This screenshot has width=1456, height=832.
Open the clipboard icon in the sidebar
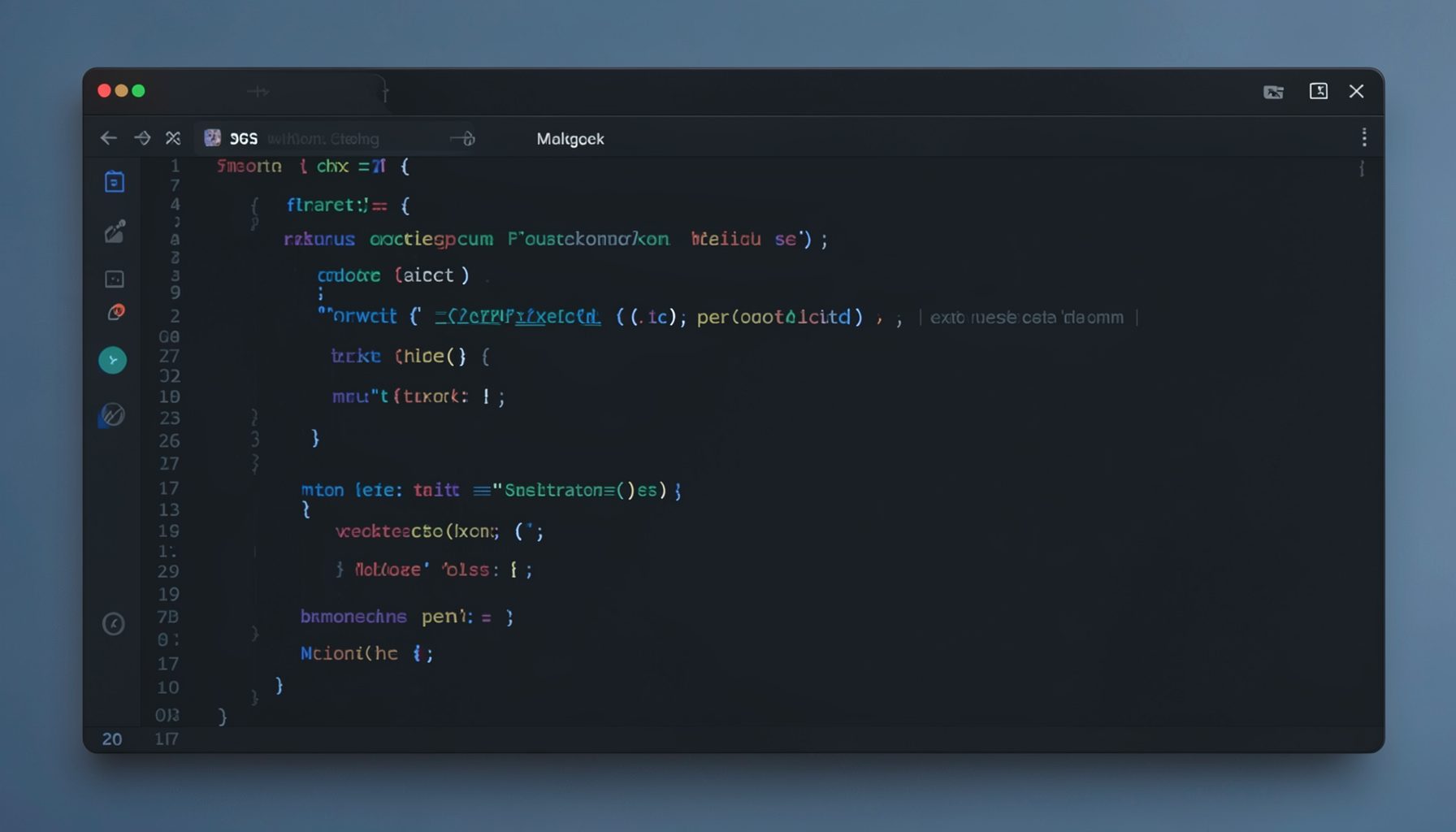[x=115, y=181]
